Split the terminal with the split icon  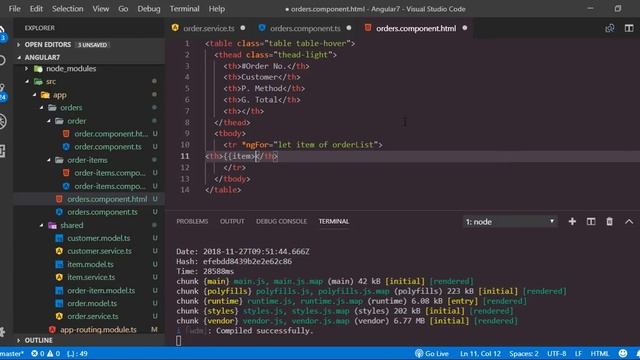point(591,221)
